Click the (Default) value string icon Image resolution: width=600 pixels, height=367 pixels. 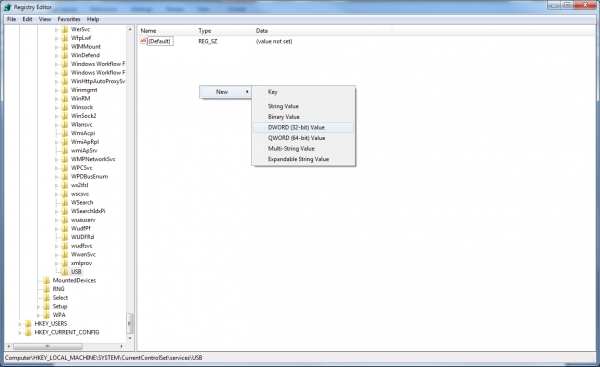(x=143, y=41)
